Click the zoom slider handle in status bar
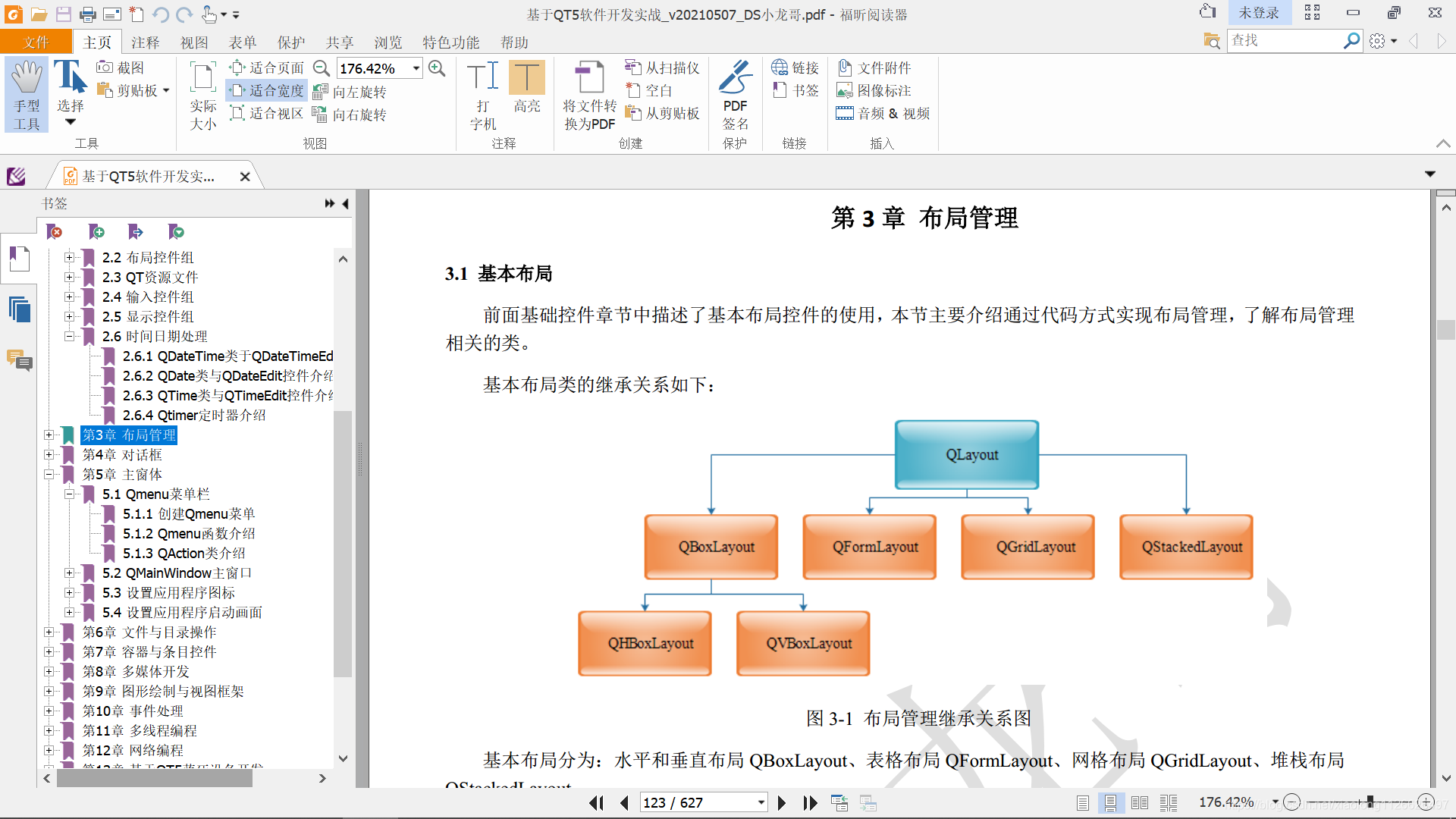The width and height of the screenshot is (1456, 819). pos(1370,802)
